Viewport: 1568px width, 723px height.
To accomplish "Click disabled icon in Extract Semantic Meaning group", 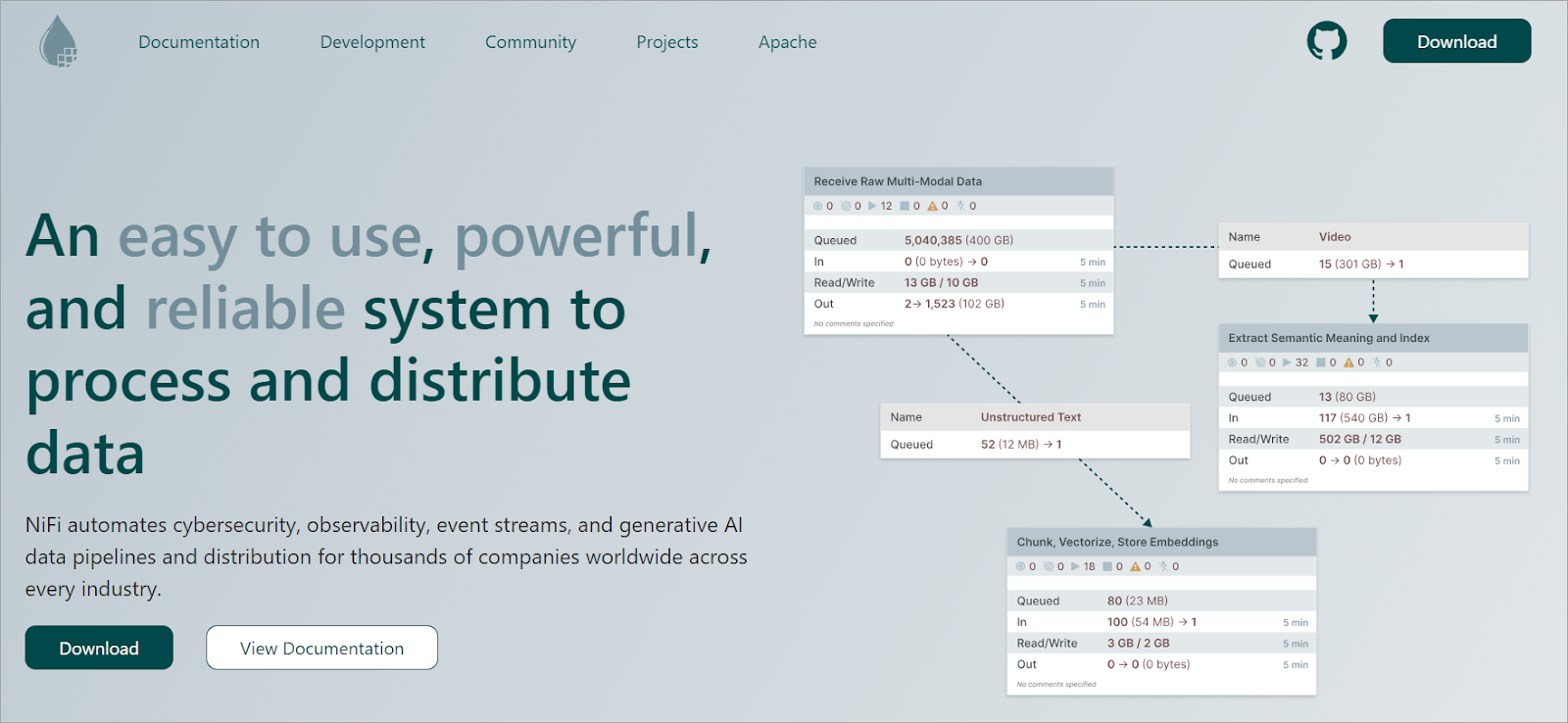I will pyautogui.click(x=1377, y=362).
